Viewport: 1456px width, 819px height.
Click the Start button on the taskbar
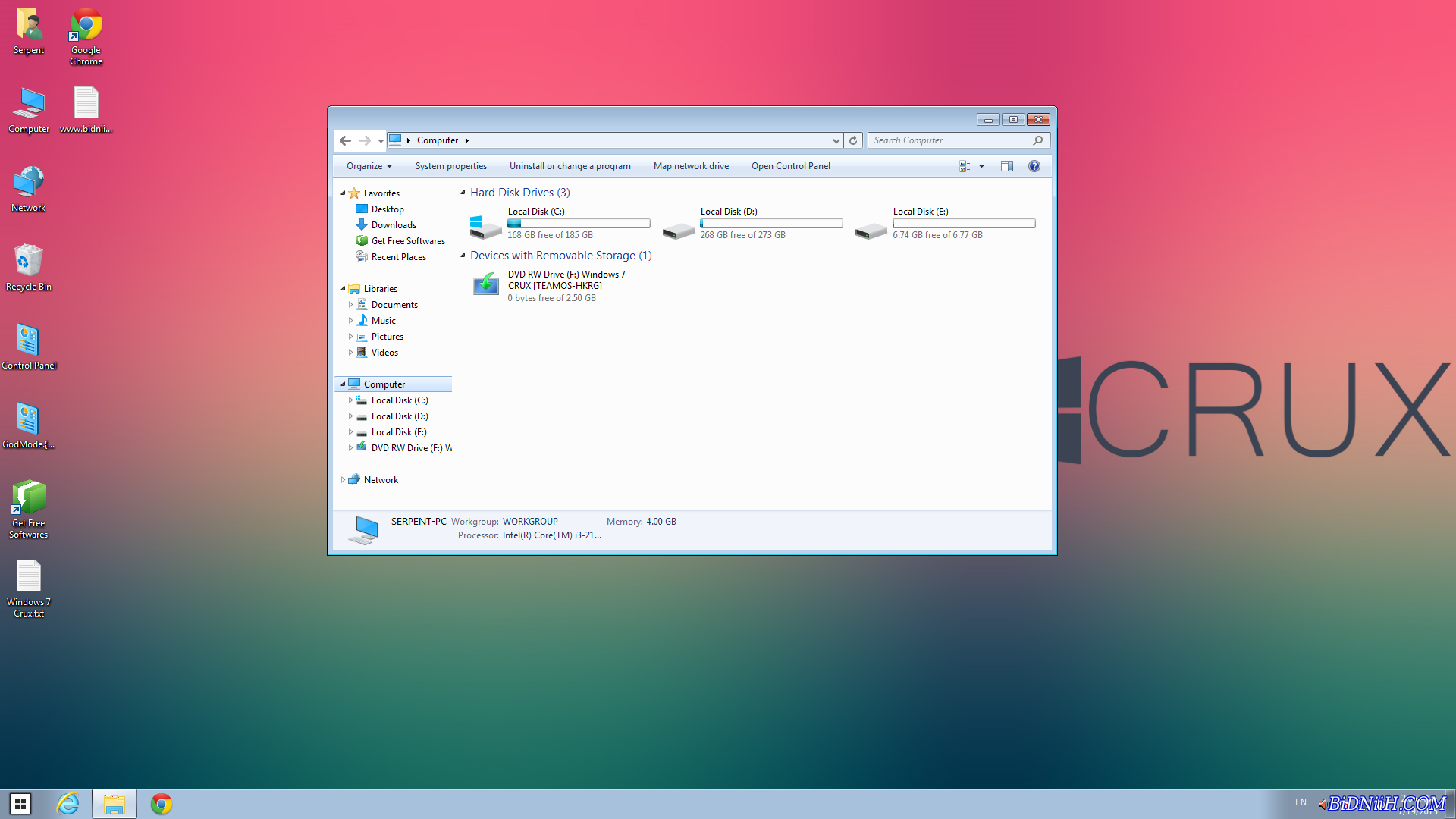(x=20, y=804)
